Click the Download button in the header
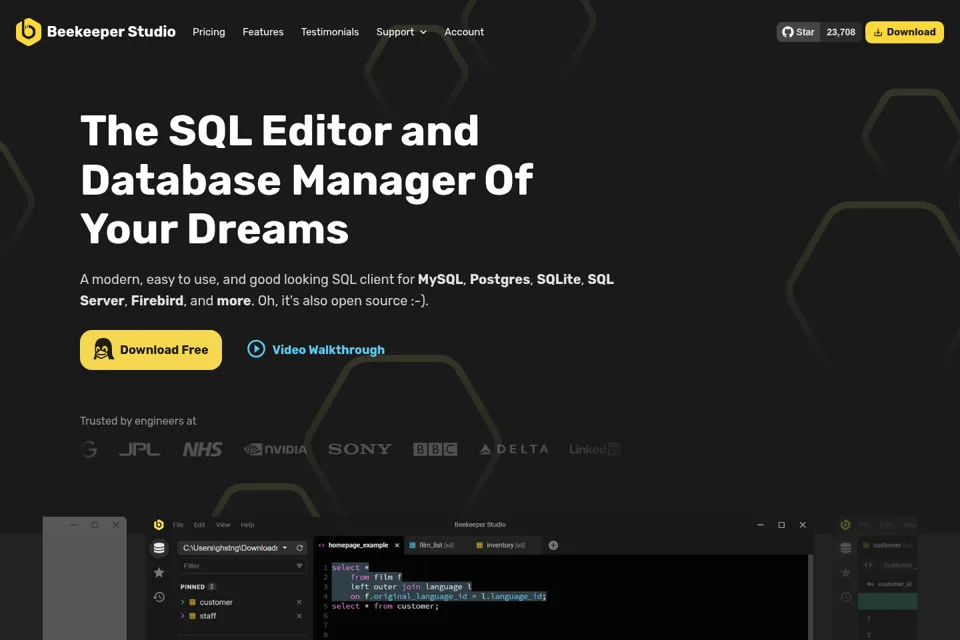The width and height of the screenshot is (960, 640). pyautogui.click(x=904, y=32)
